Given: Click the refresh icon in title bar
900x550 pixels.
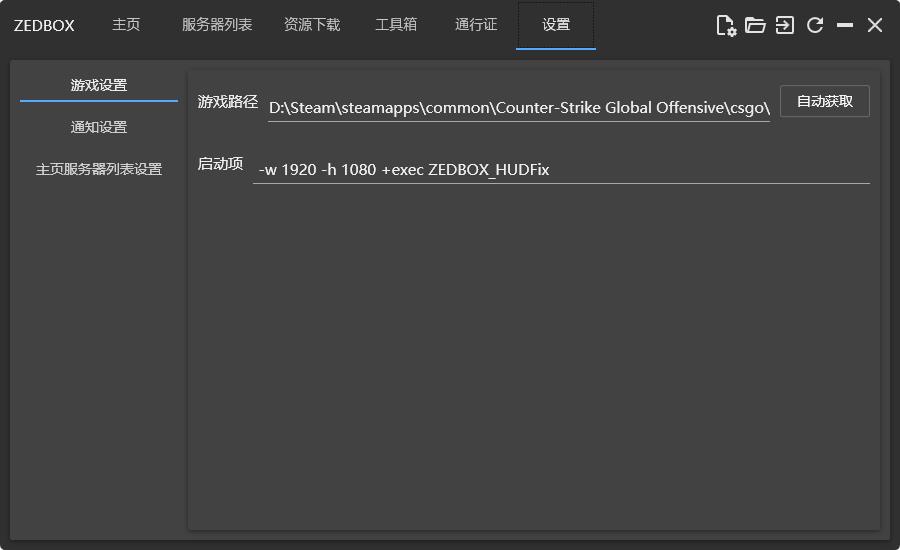Looking at the screenshot, I should click(x=815, y=25).
